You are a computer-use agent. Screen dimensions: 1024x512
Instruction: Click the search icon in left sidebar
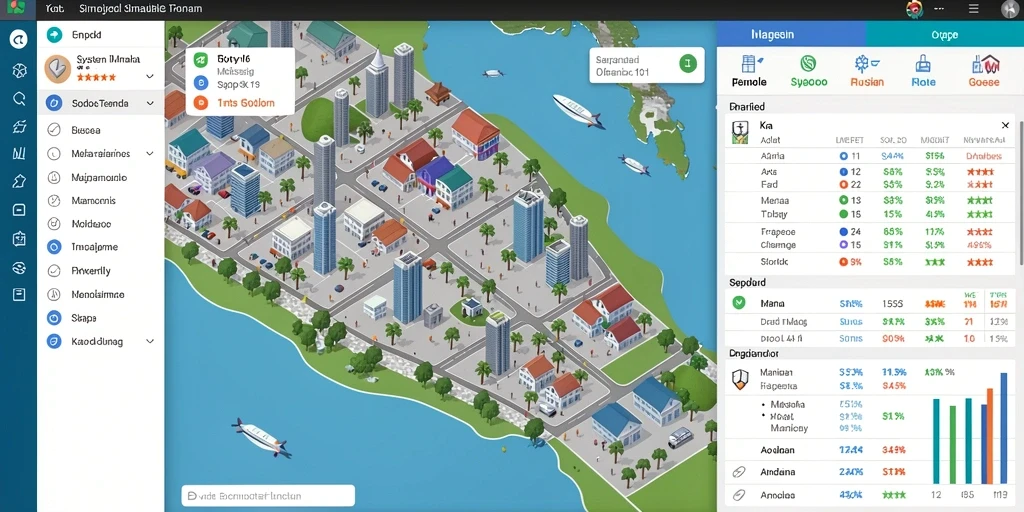(x=19, y=99)
